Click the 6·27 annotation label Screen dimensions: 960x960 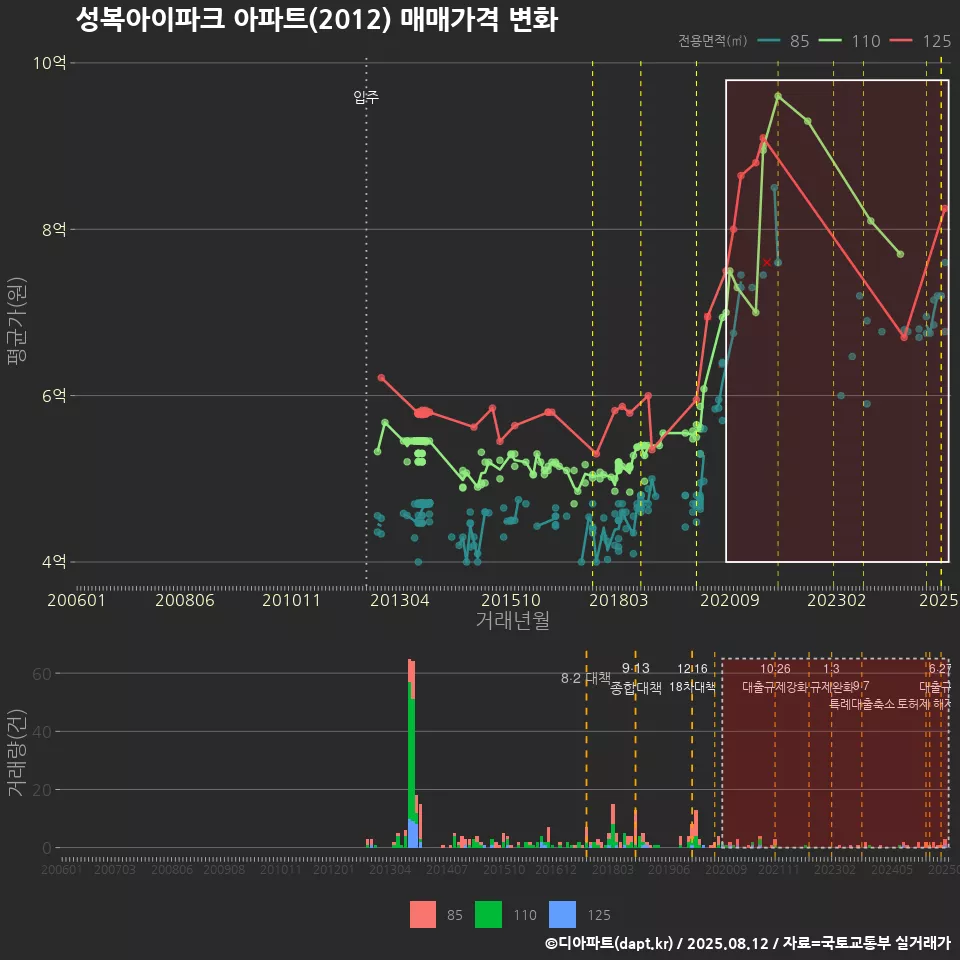pyautogui.click(x=940, y=669)
